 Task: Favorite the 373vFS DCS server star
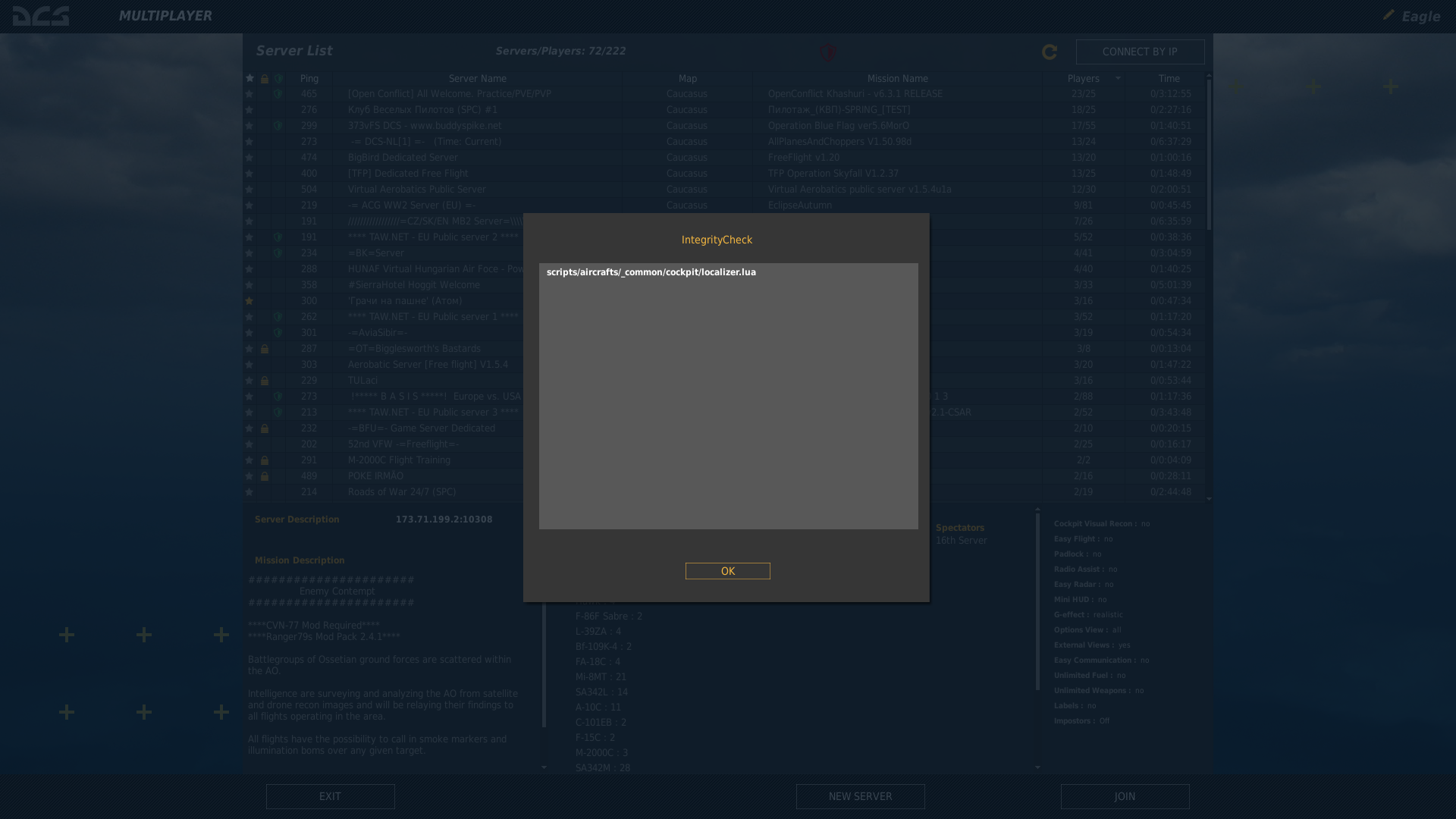tap(249, 126)
